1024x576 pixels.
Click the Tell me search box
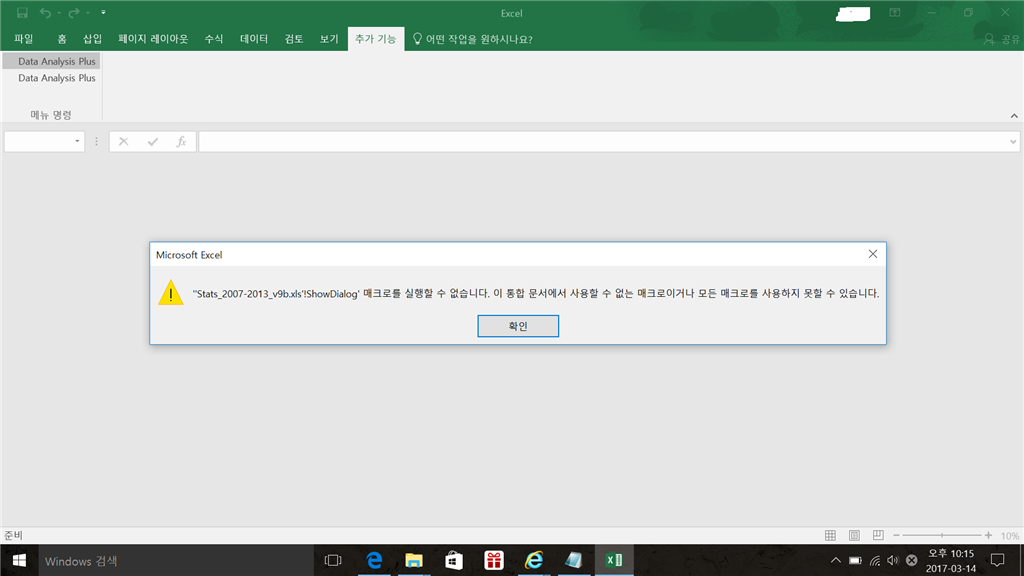(x=473, y=39)
